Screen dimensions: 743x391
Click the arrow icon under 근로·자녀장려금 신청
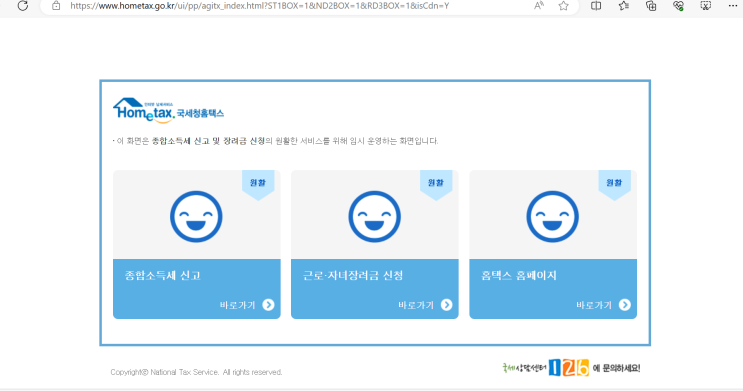click(446, 305)
